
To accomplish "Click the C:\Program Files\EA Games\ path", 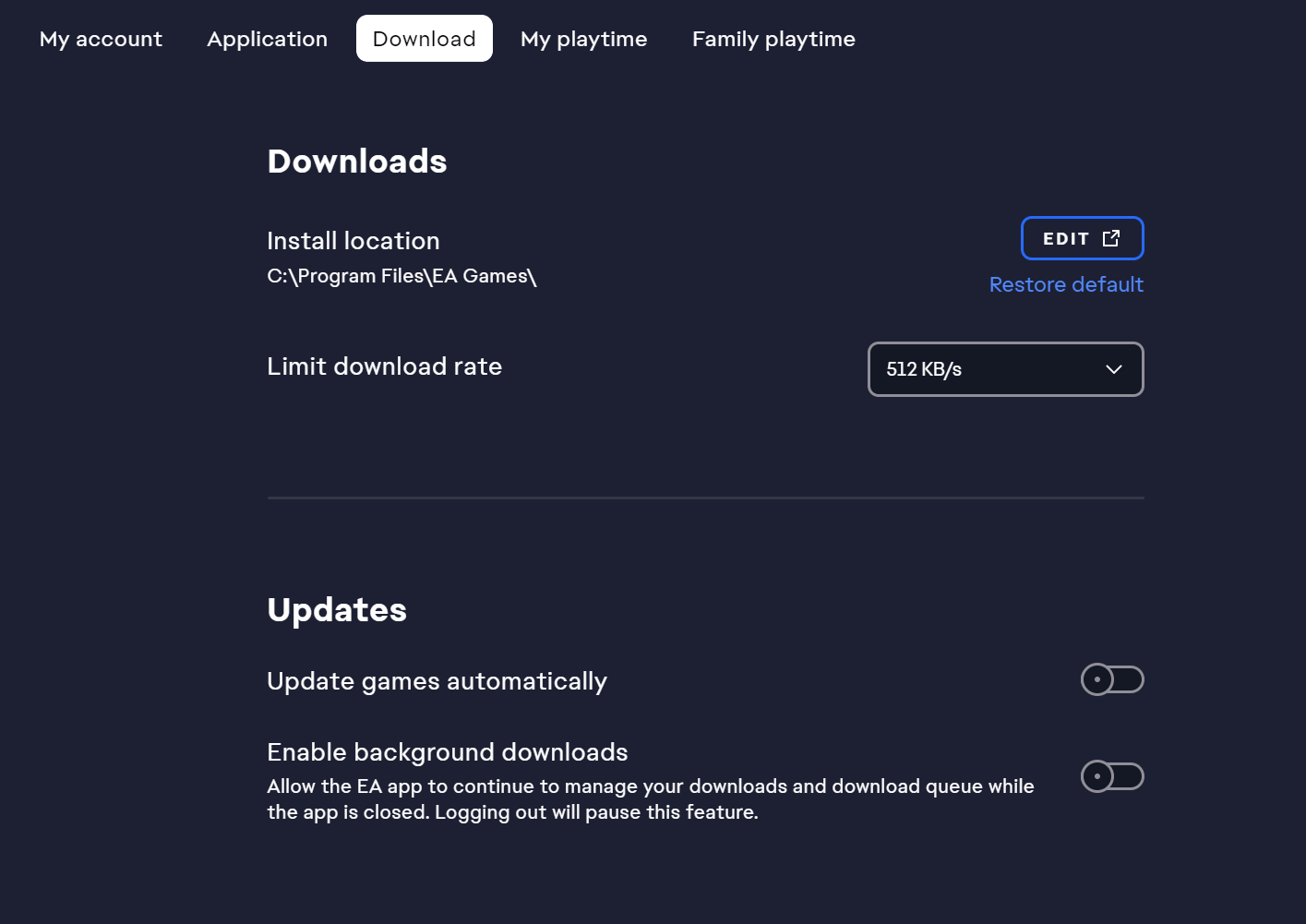I will coord(401,276).
